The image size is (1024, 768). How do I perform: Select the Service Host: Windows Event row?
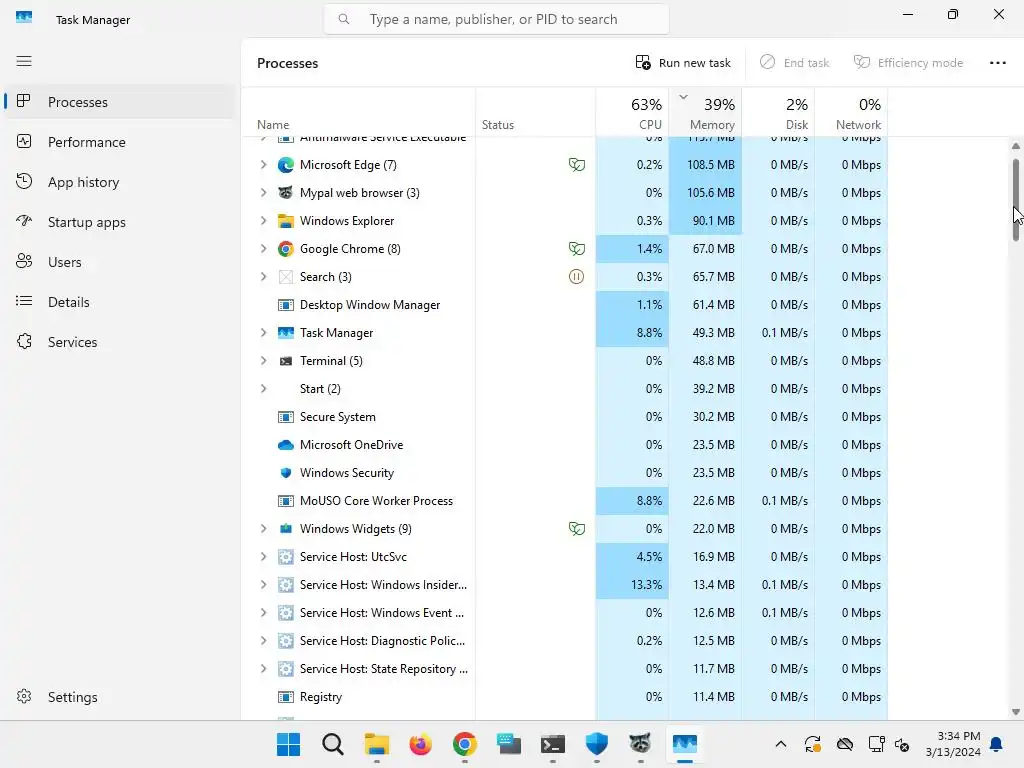click(x=564, y=613)
